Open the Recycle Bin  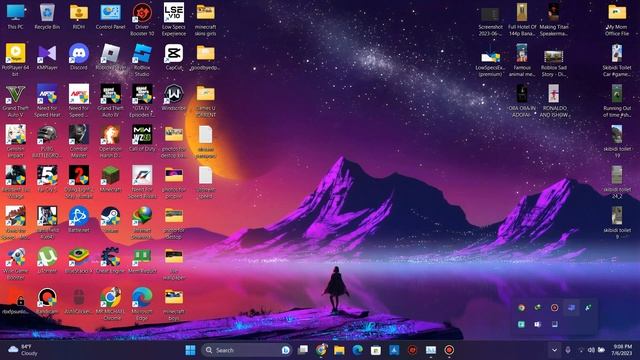point(47,16)
